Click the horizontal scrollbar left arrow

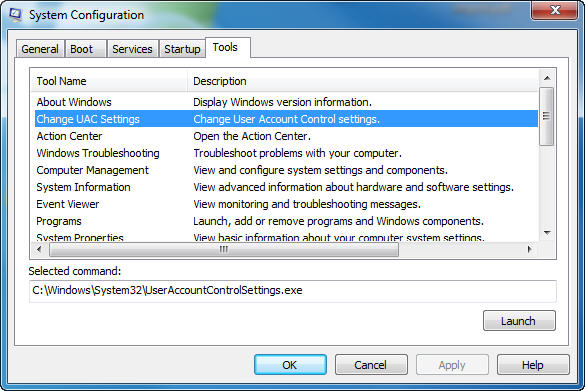(x=39, y=249)
